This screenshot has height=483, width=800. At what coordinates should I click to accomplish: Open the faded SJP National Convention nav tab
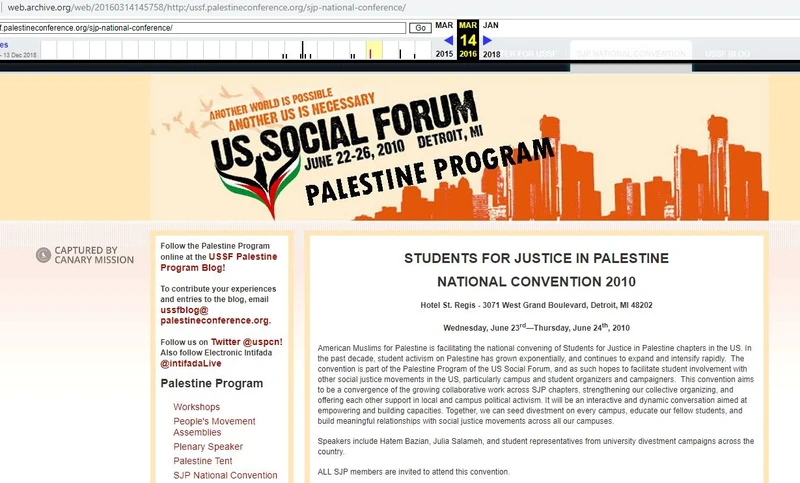631,54
